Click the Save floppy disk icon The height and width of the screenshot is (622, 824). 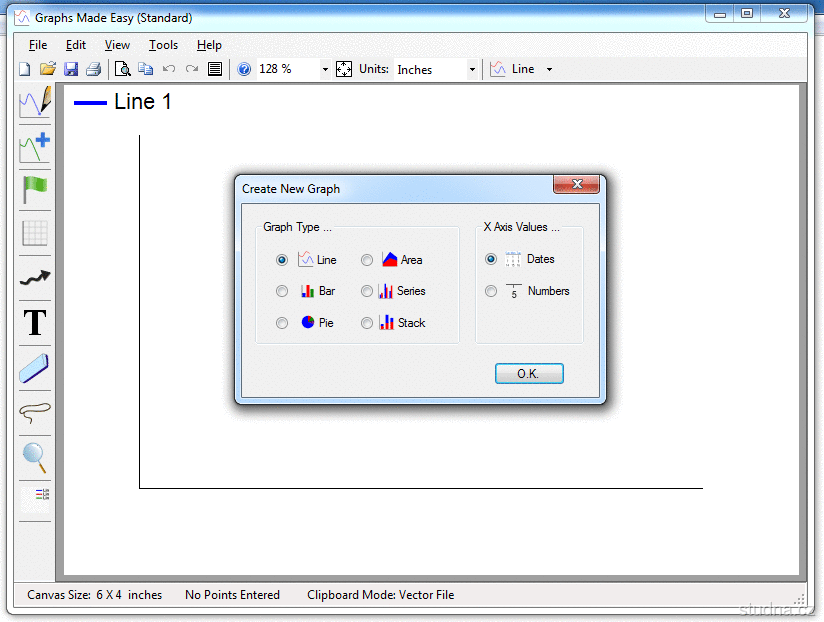pyautogui.click(x=71, y=69)
